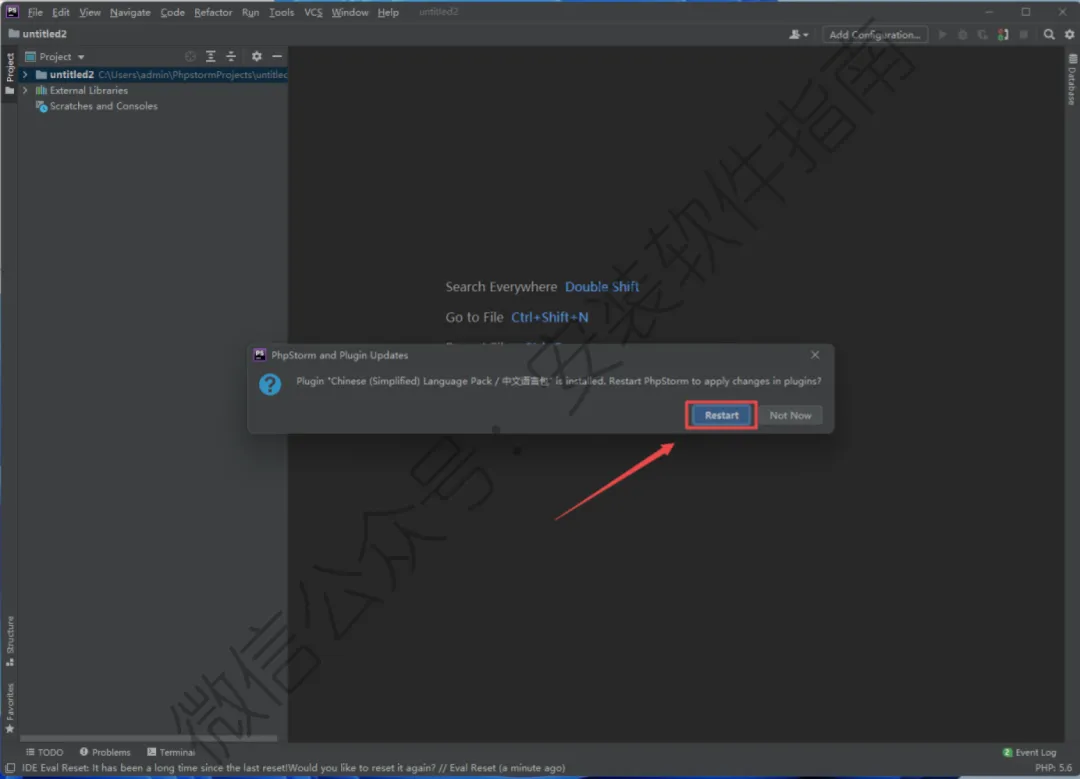
Task: Close the PhpStorm and Plugin Updates dialog
Action: 815,355
